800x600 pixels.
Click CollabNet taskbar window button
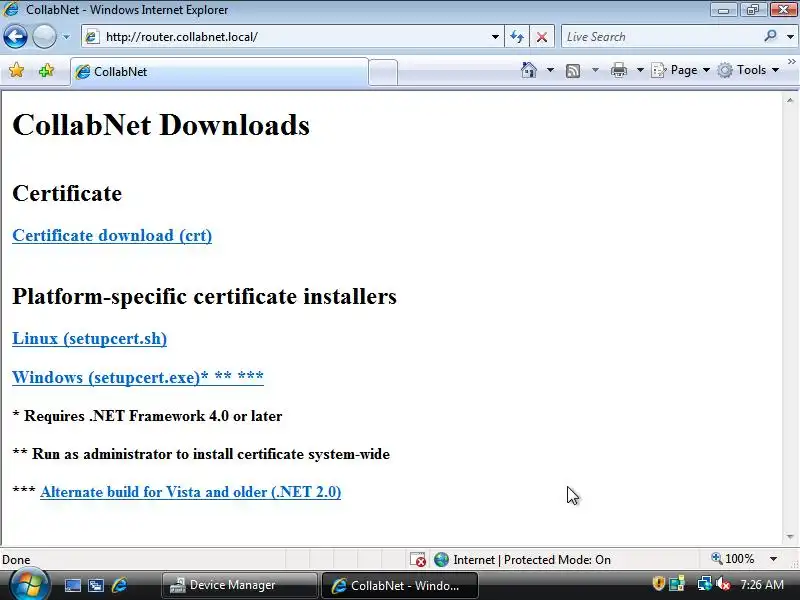400,585
